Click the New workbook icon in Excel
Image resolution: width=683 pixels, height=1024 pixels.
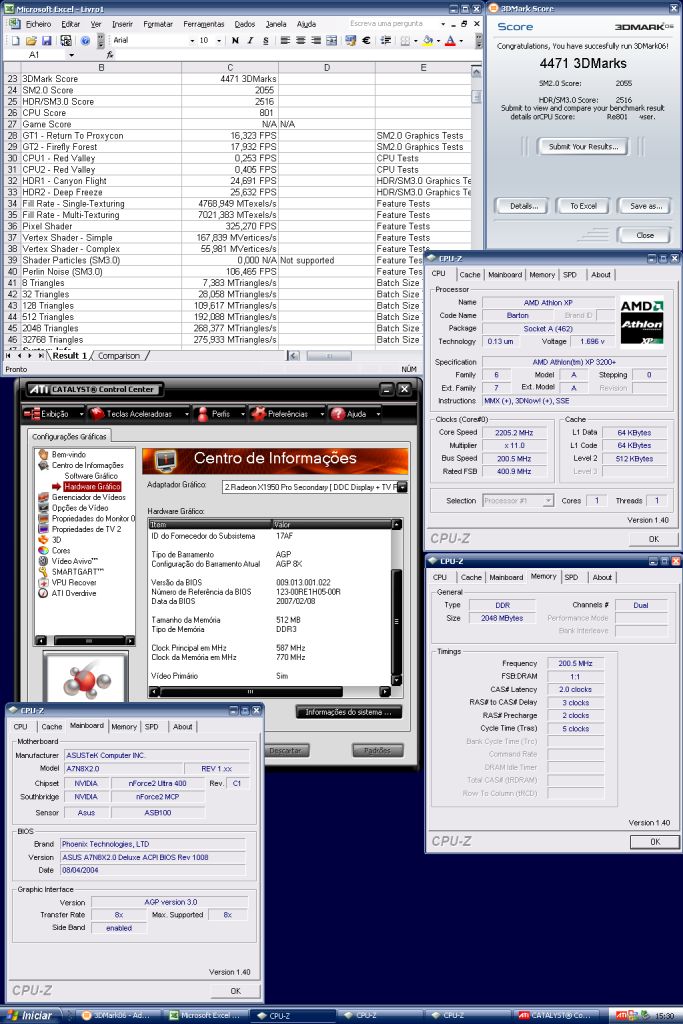pos(15,40)
